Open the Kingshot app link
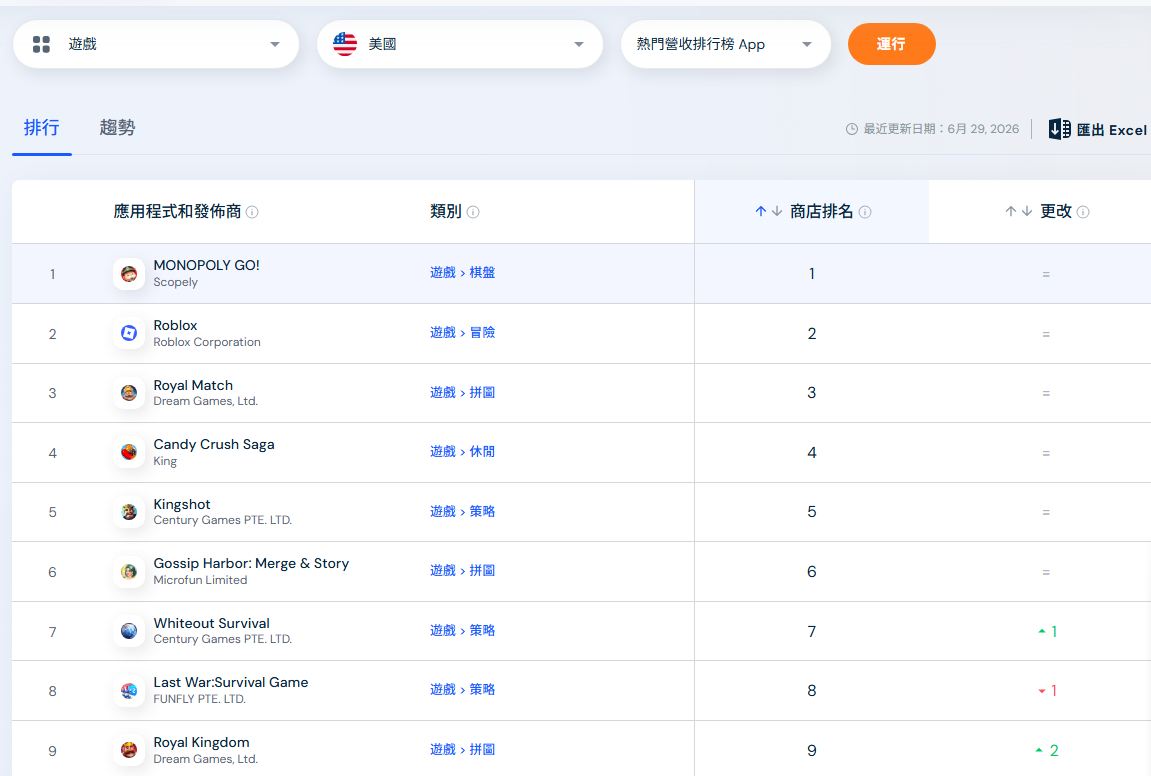Screen dimensions: 1151x776 click(x=182, y=504)
